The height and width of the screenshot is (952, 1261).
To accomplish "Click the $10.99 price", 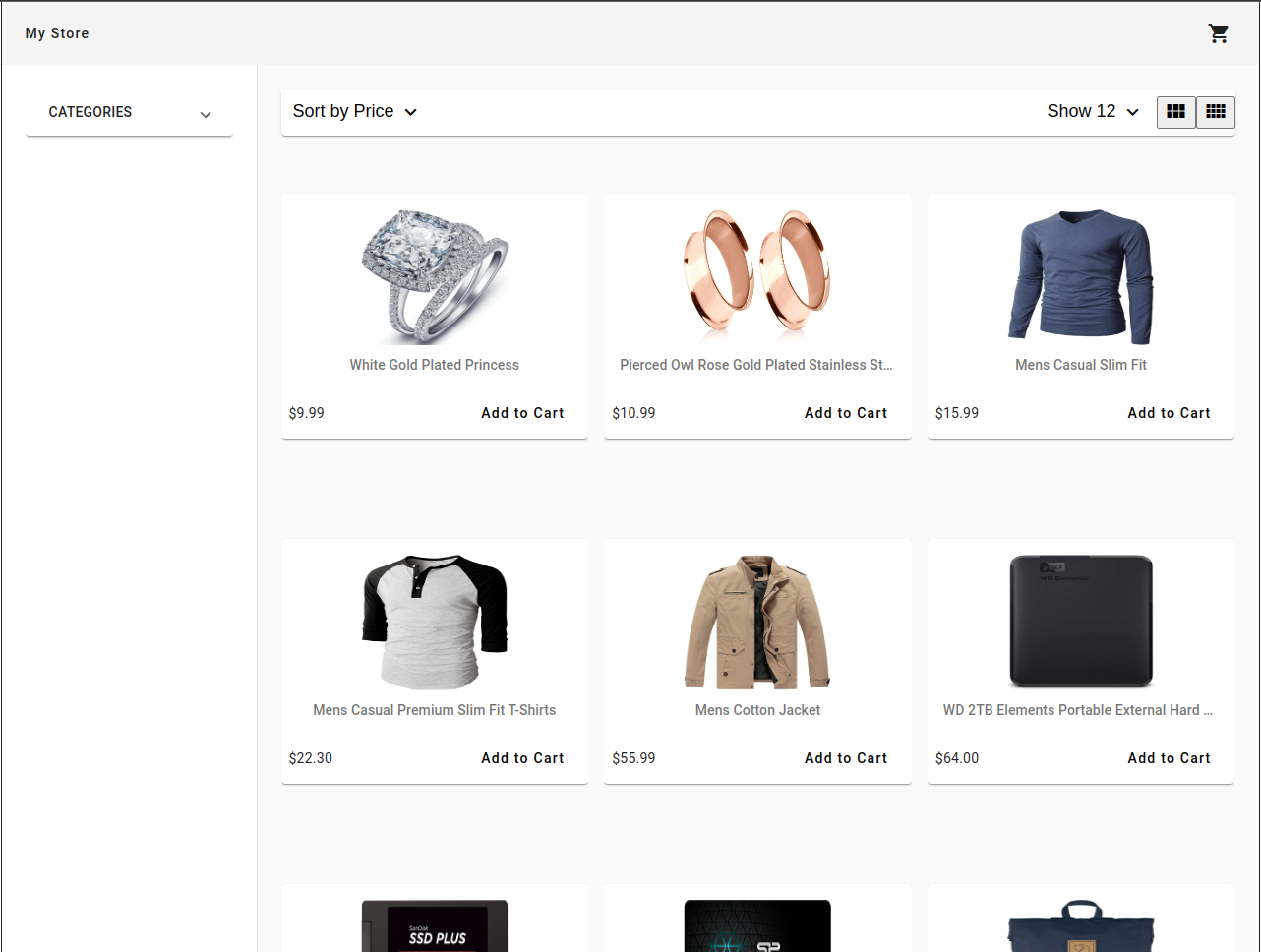I will (633, 413).
